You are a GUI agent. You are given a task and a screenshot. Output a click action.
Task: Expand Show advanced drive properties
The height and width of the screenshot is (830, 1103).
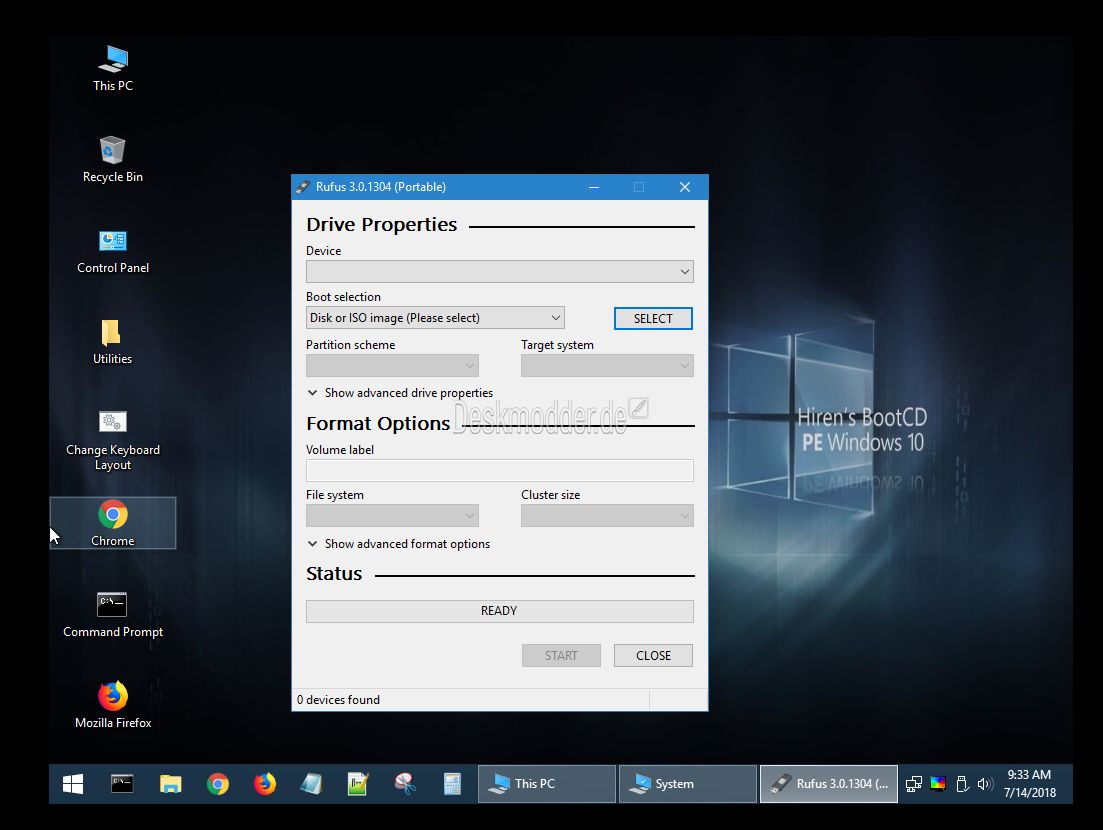400,393
